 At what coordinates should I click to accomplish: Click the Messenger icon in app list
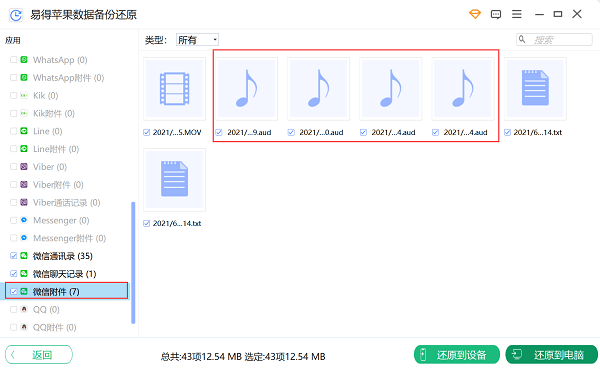click(x=24, y=220)
